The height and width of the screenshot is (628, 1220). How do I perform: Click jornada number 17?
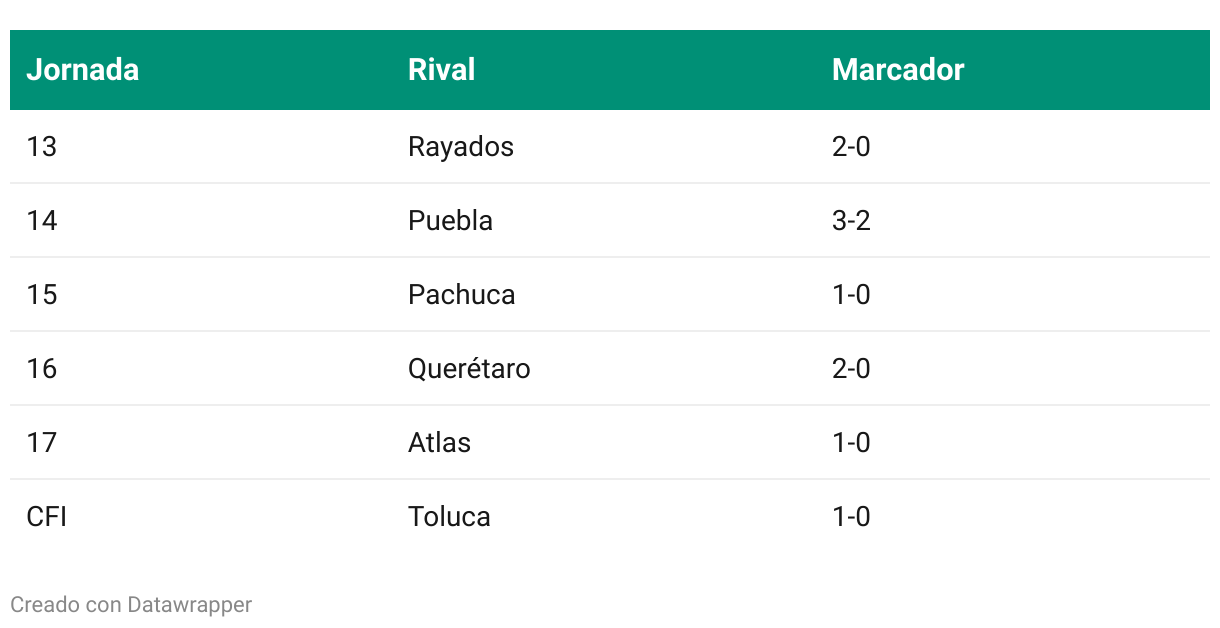point(41,443)
